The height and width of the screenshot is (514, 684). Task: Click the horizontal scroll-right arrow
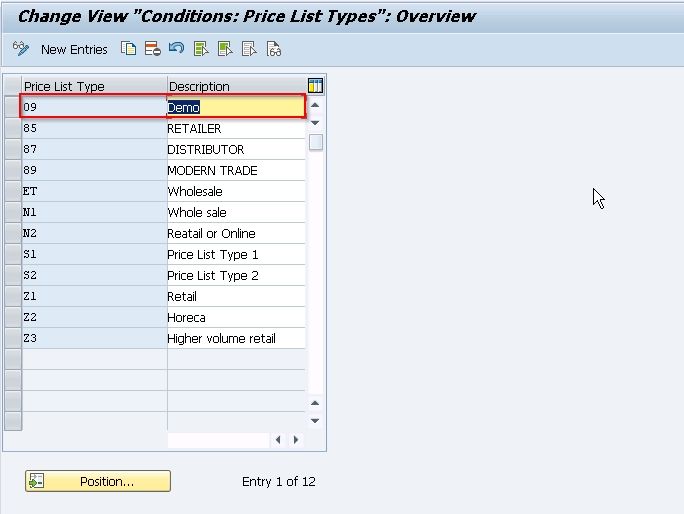coord(296,440)
